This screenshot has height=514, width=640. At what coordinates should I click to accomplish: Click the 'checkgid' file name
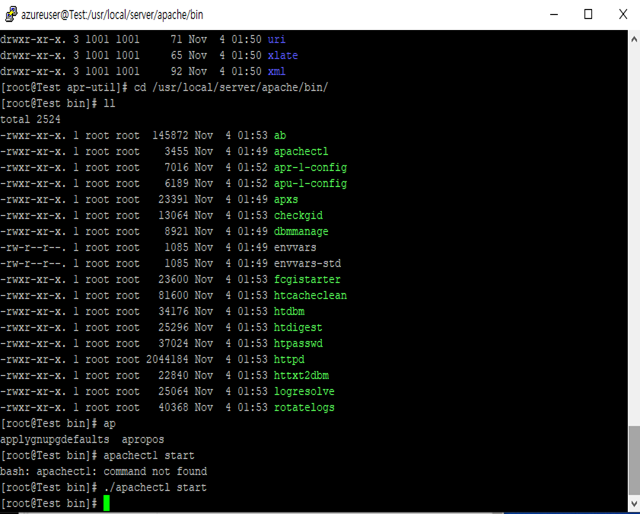pyautogui.click(x=298, y=216)
